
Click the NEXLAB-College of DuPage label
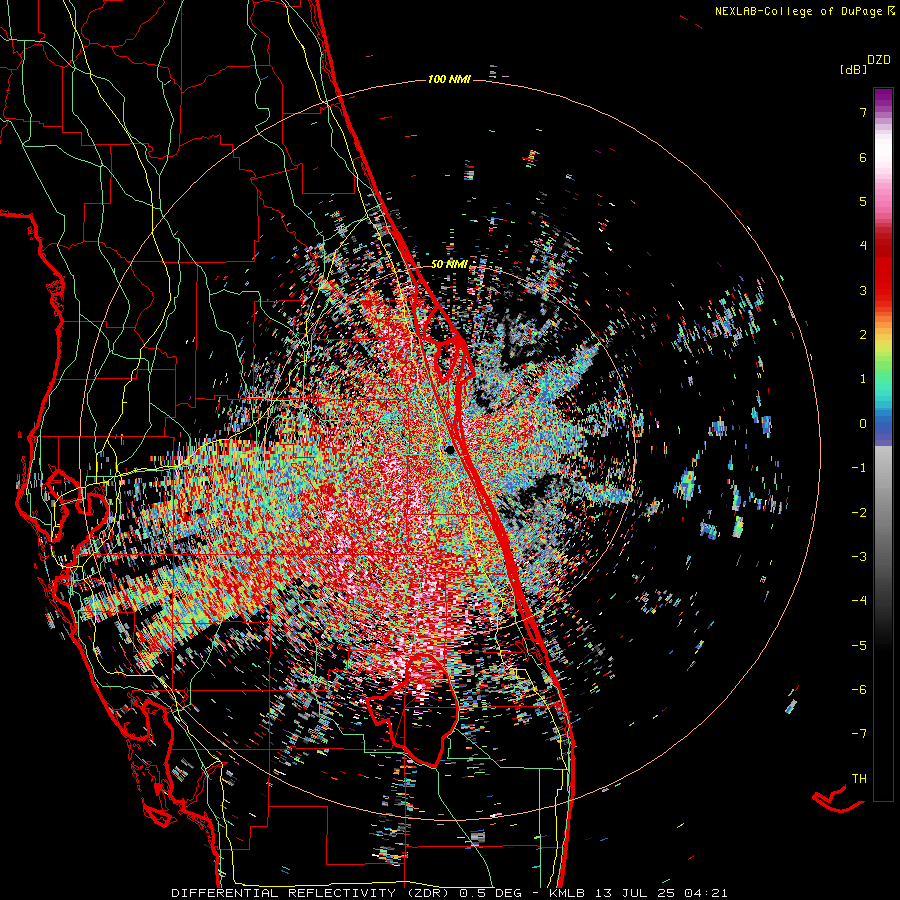pyautogui.click(x=799, y=11)
